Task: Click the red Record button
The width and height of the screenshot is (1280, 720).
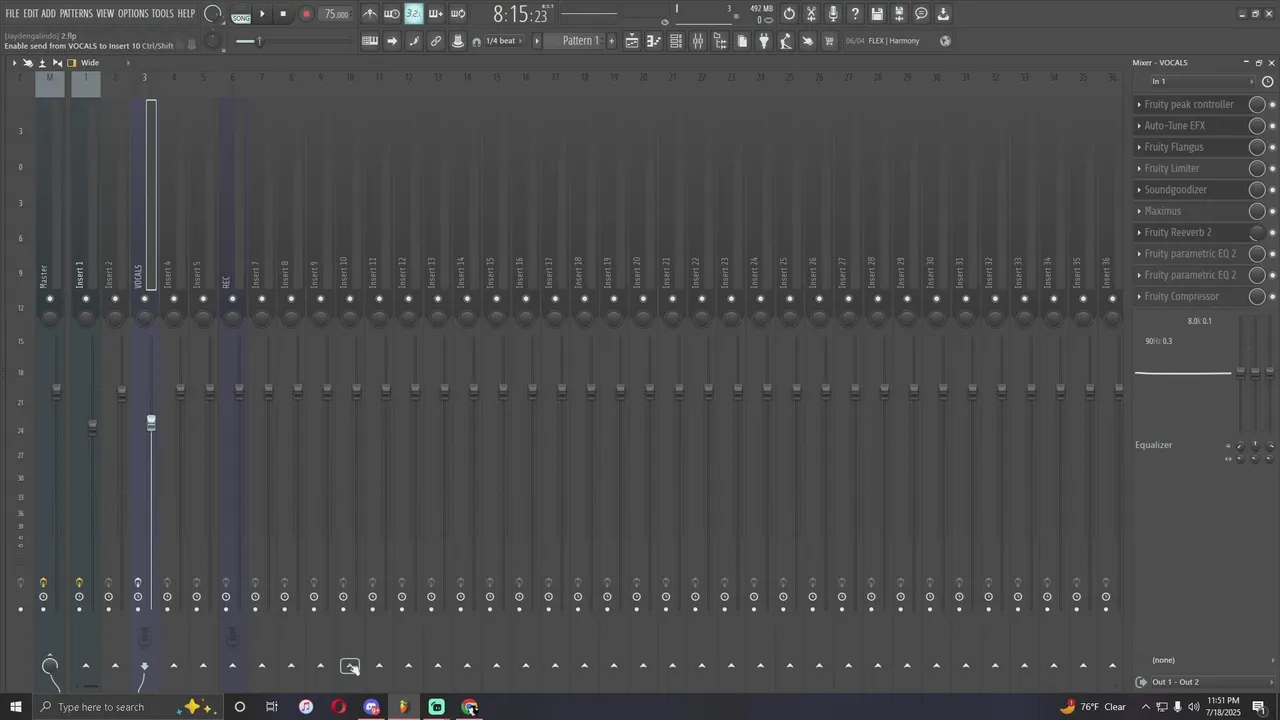Action: click(x=306, y=14)
